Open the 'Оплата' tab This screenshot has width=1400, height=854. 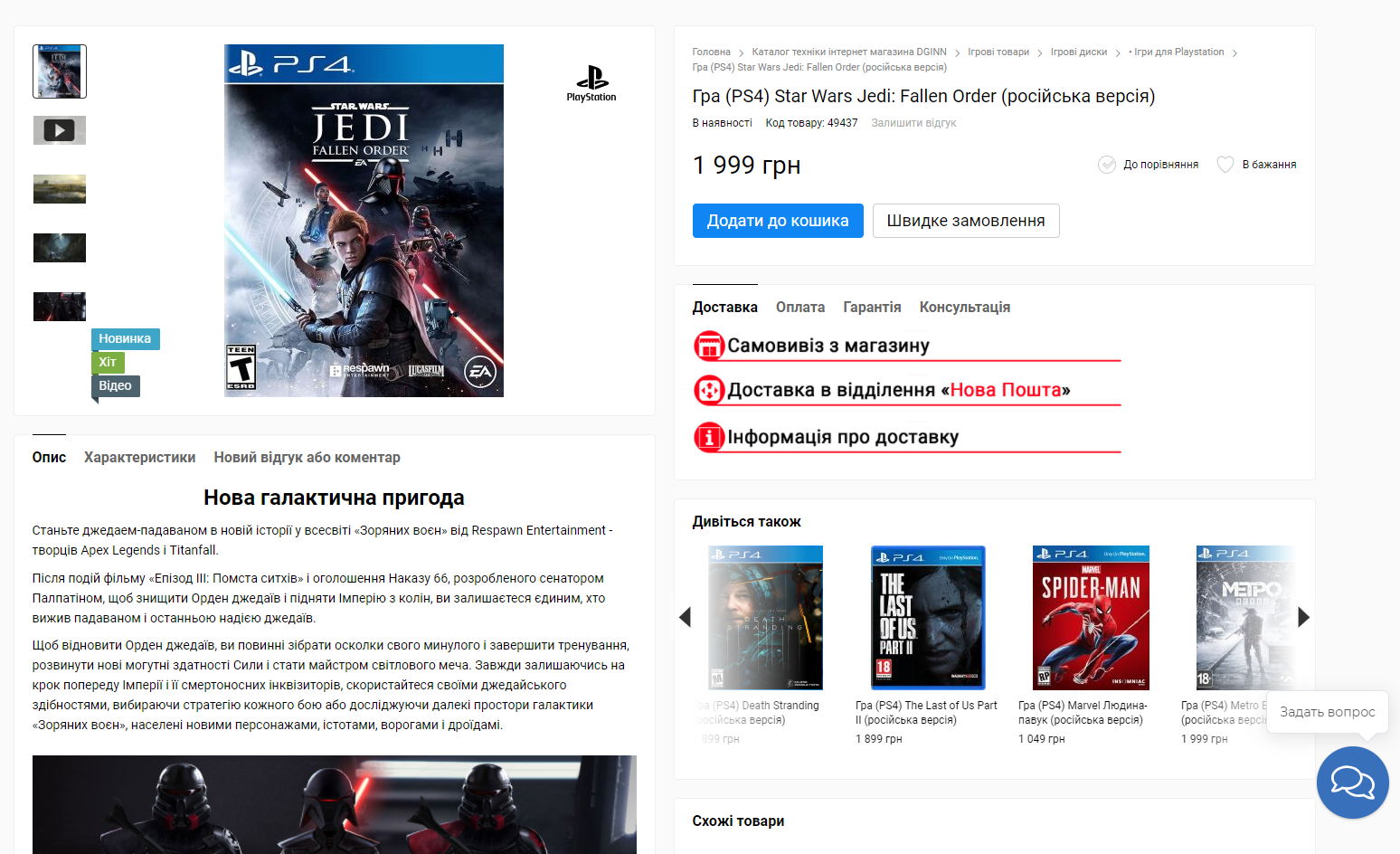tap(800, 308)
